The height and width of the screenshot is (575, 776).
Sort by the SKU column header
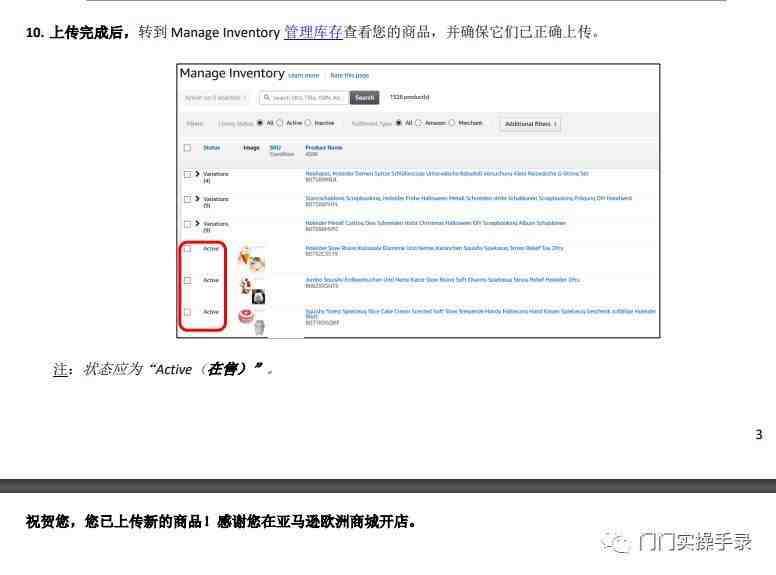[x=275, y=147]
